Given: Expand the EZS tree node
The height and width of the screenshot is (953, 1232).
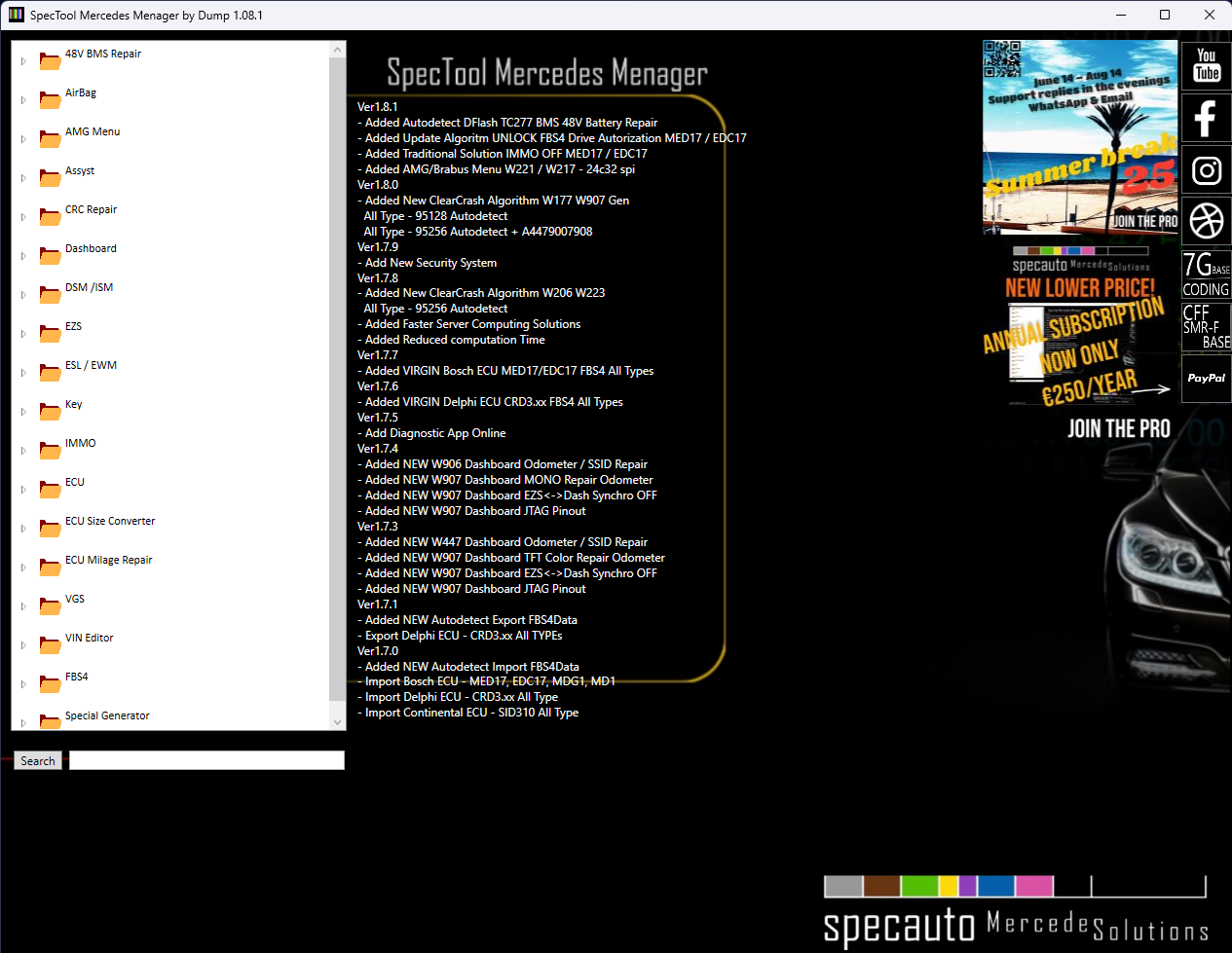Looking at the screenshot, I should pyautogui.click(x=23, y=334).
